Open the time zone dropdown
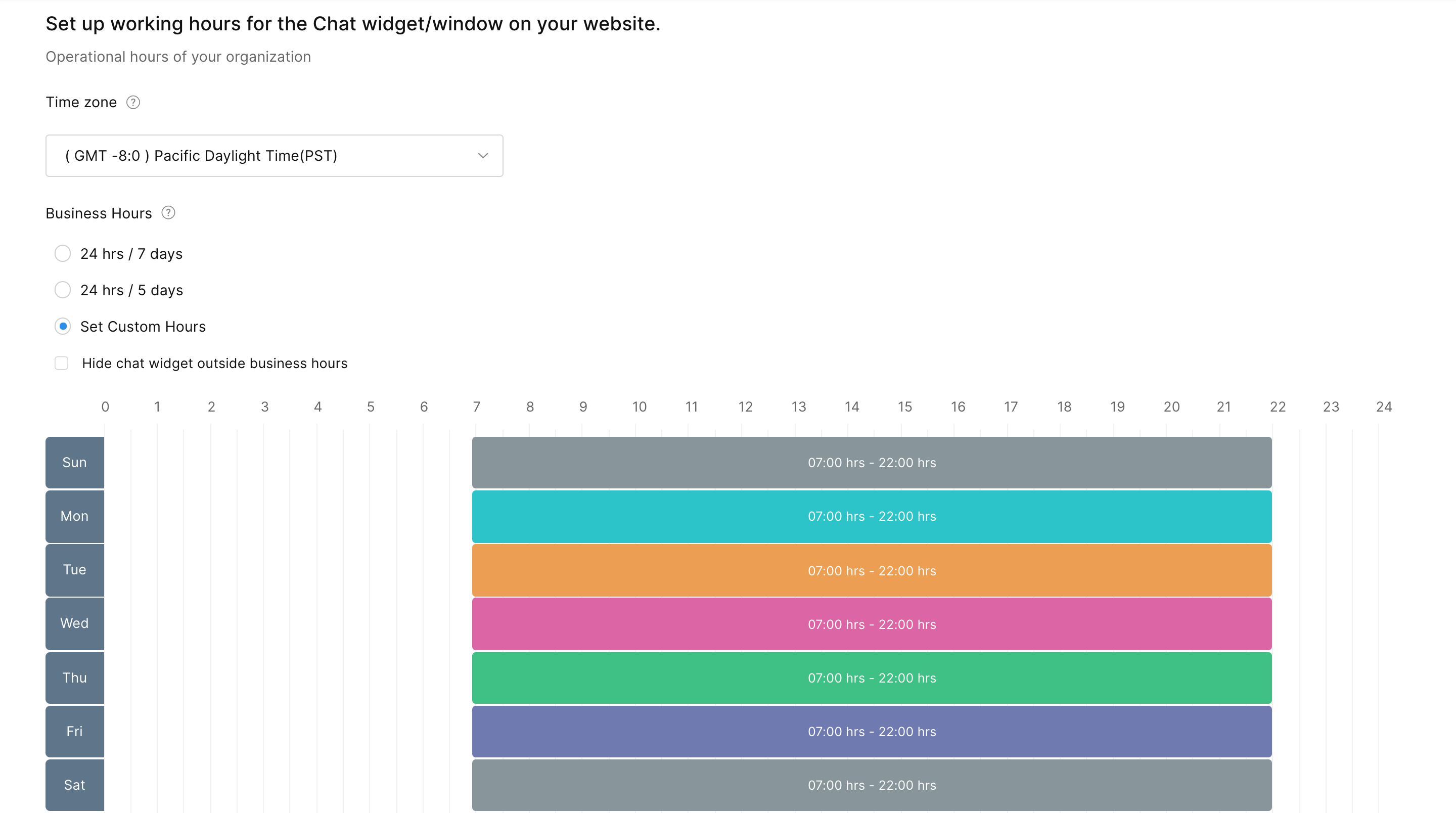This screenshot has width=1456, height=813. coord(274,156)
